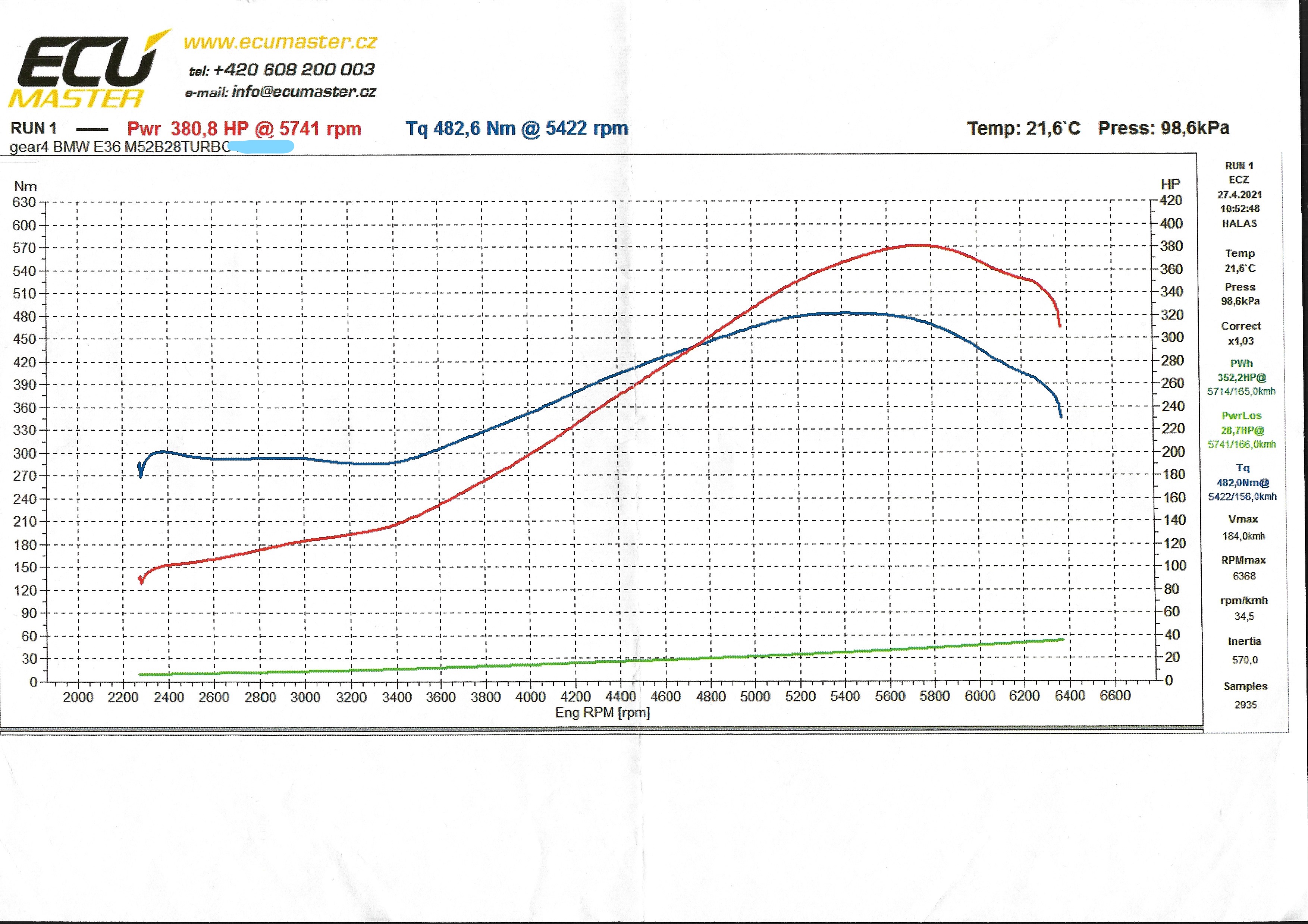Click the 27.4.2021 date in sidebar
The height and width of the screenshot is (924, 1308).
[x=1240, y=195]
